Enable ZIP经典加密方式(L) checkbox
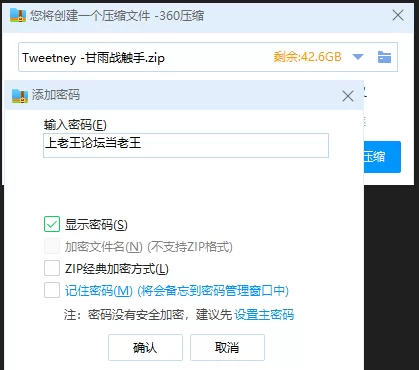The image size is (419, 370). [x=52, y=268]
